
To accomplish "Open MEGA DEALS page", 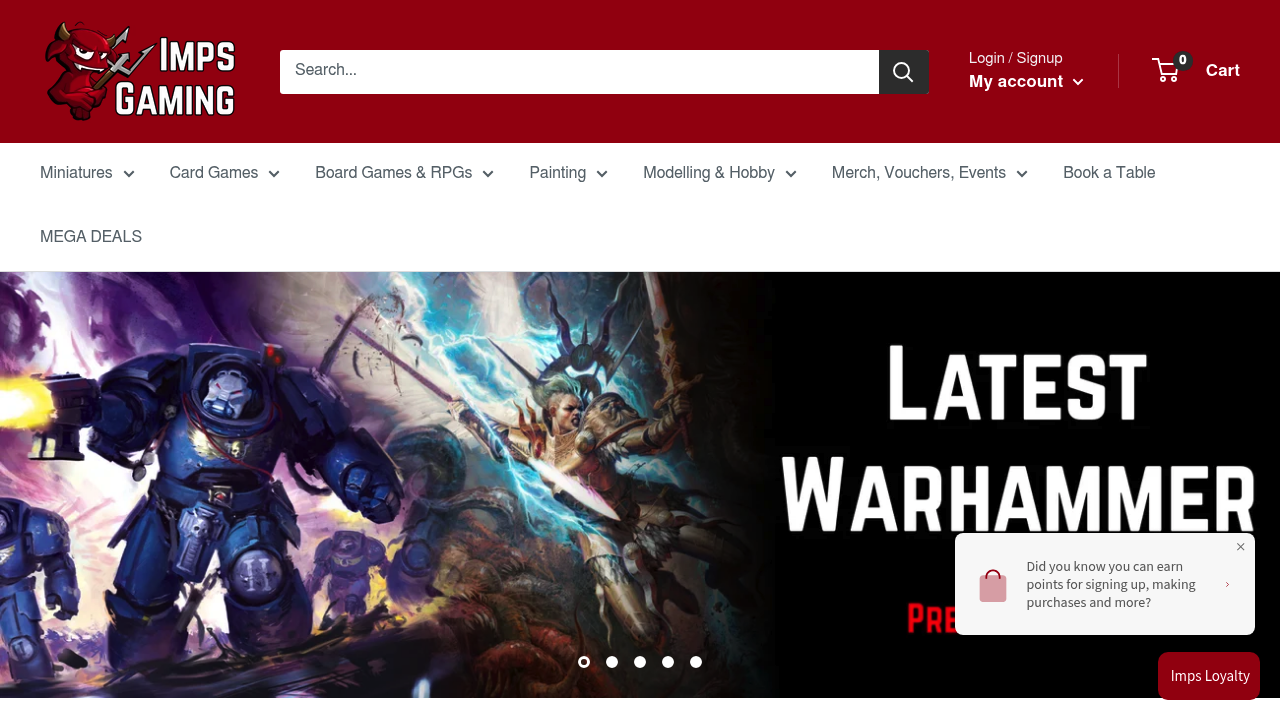I will [91, 237].
